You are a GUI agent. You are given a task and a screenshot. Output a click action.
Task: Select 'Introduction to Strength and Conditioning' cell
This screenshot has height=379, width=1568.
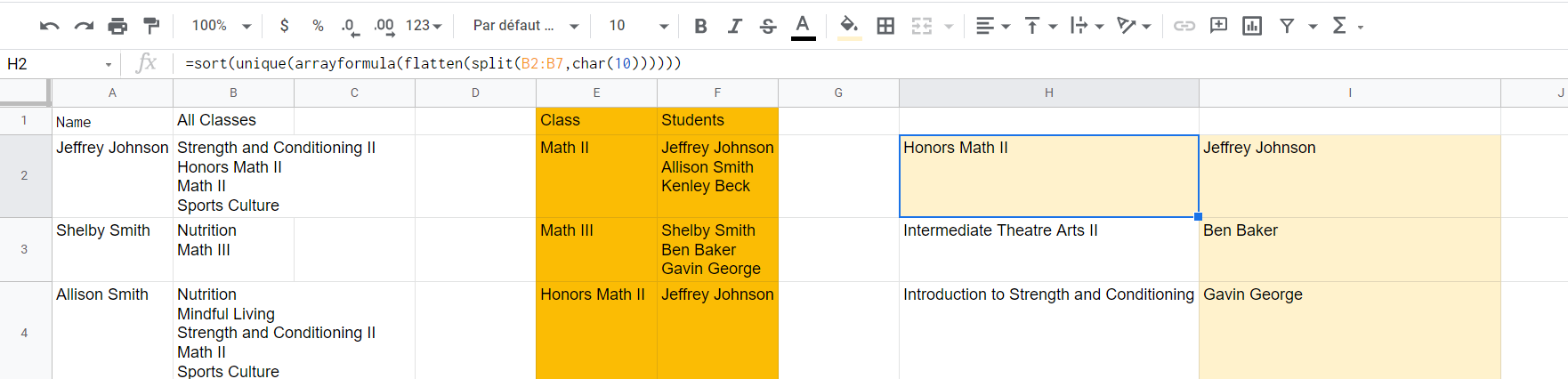1049,331
